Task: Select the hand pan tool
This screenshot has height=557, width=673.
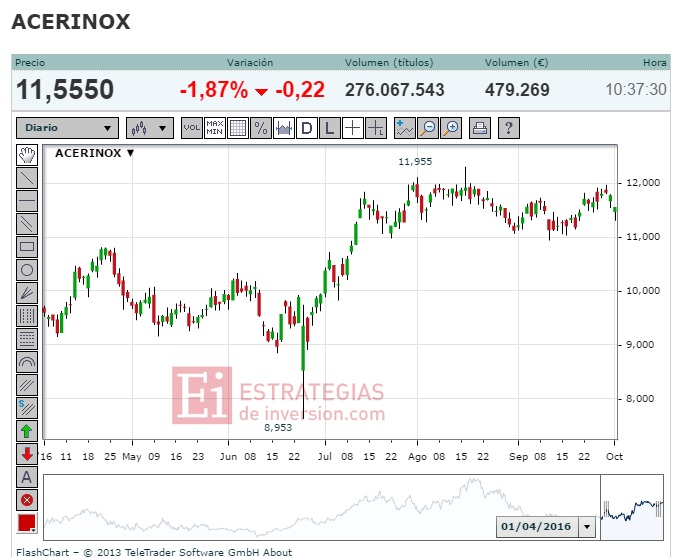Action: pos(27,155)
